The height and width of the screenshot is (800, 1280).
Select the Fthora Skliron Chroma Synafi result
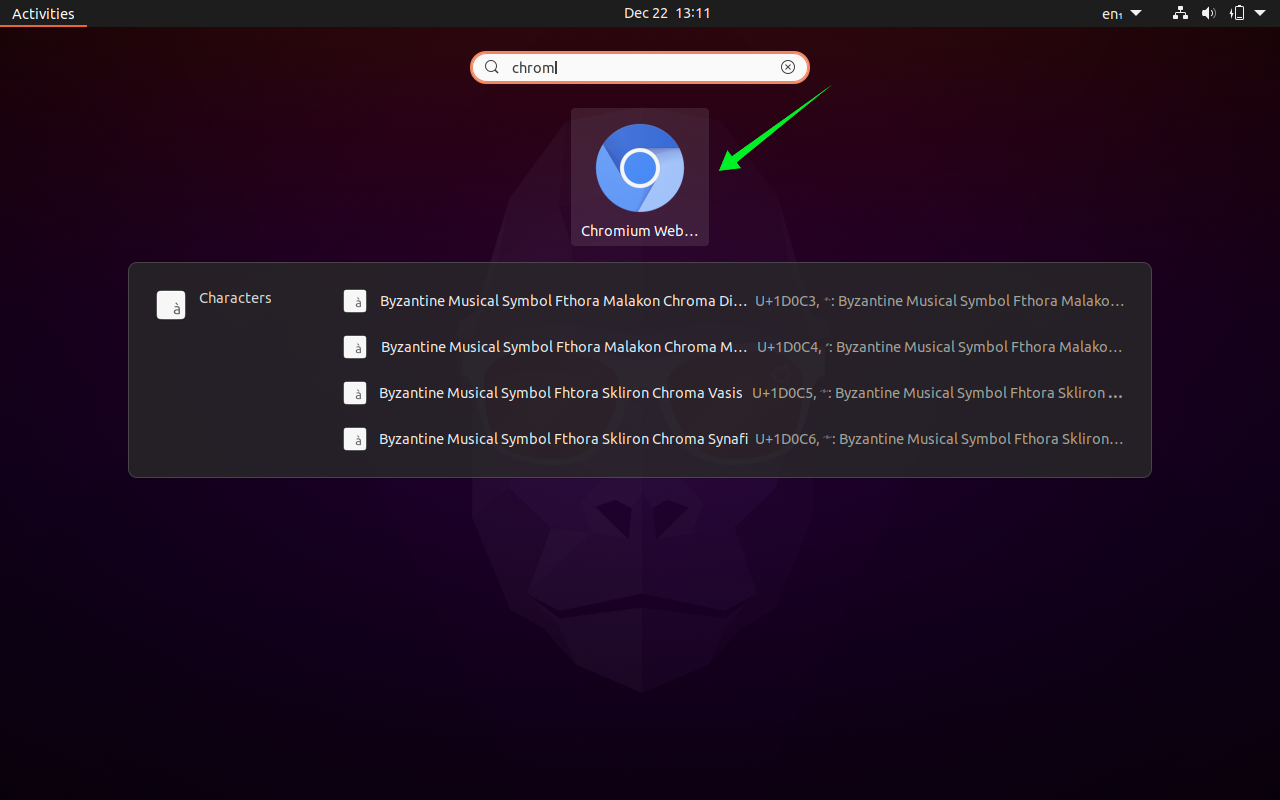click(x=734, y=439)
